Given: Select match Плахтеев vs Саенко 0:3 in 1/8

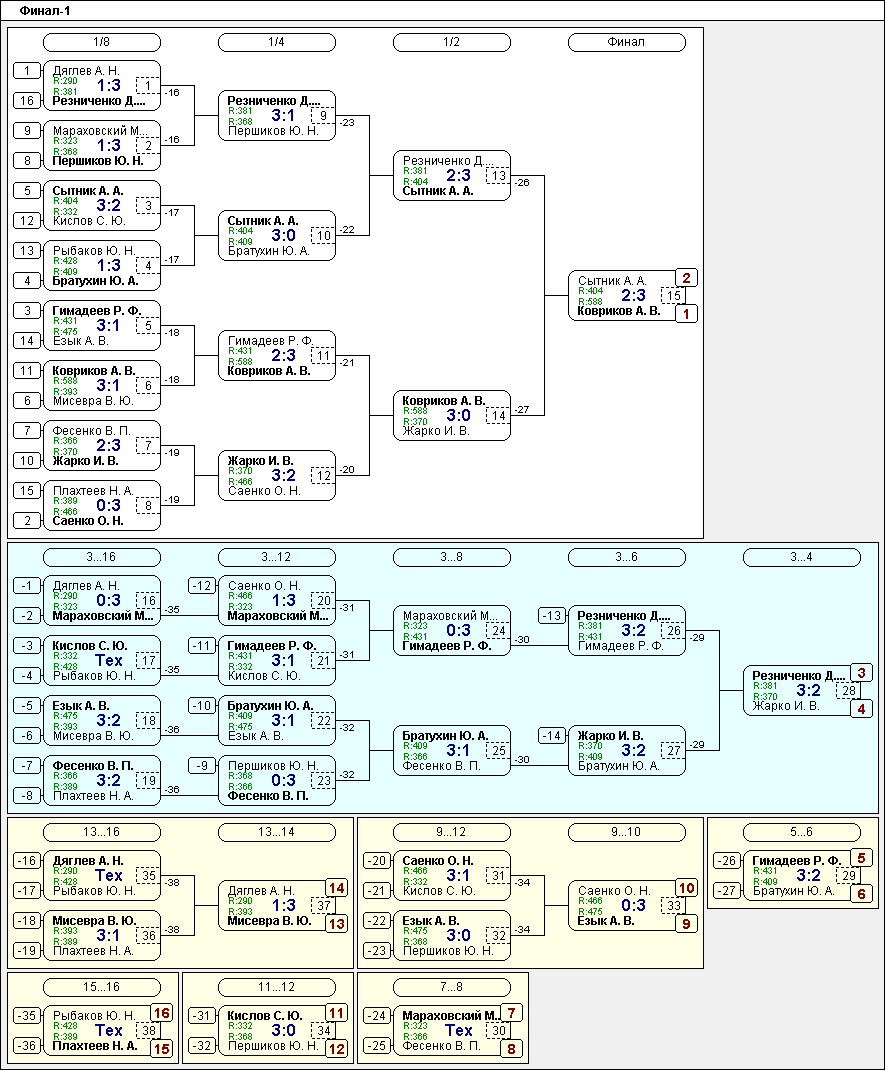Looking at the screenshot, I should pos(102,507).
